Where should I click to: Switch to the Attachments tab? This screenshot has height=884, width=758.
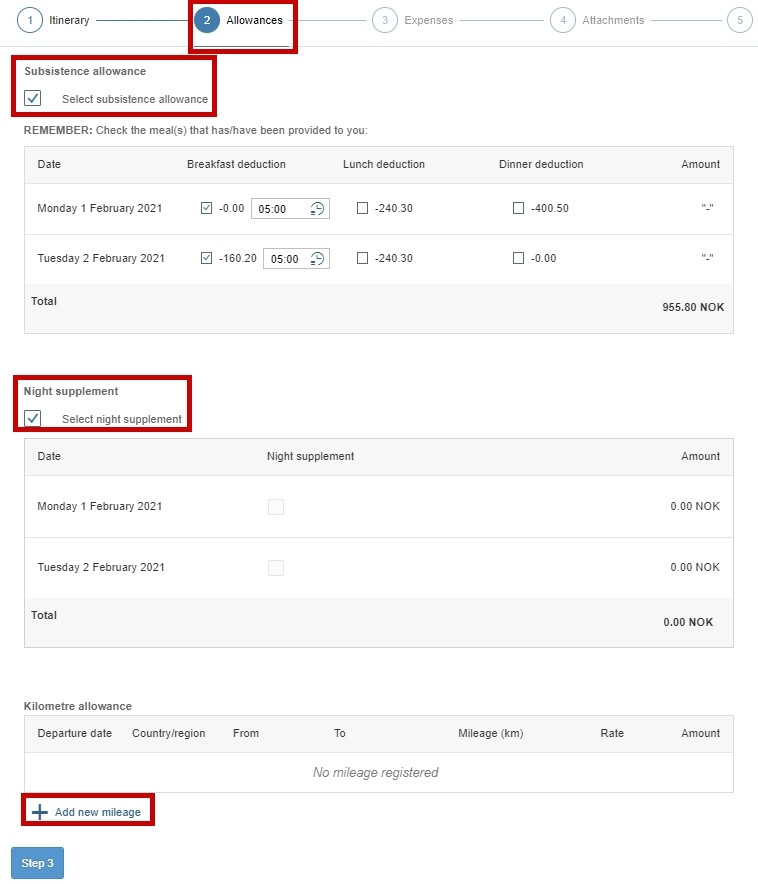pos(613,20)
